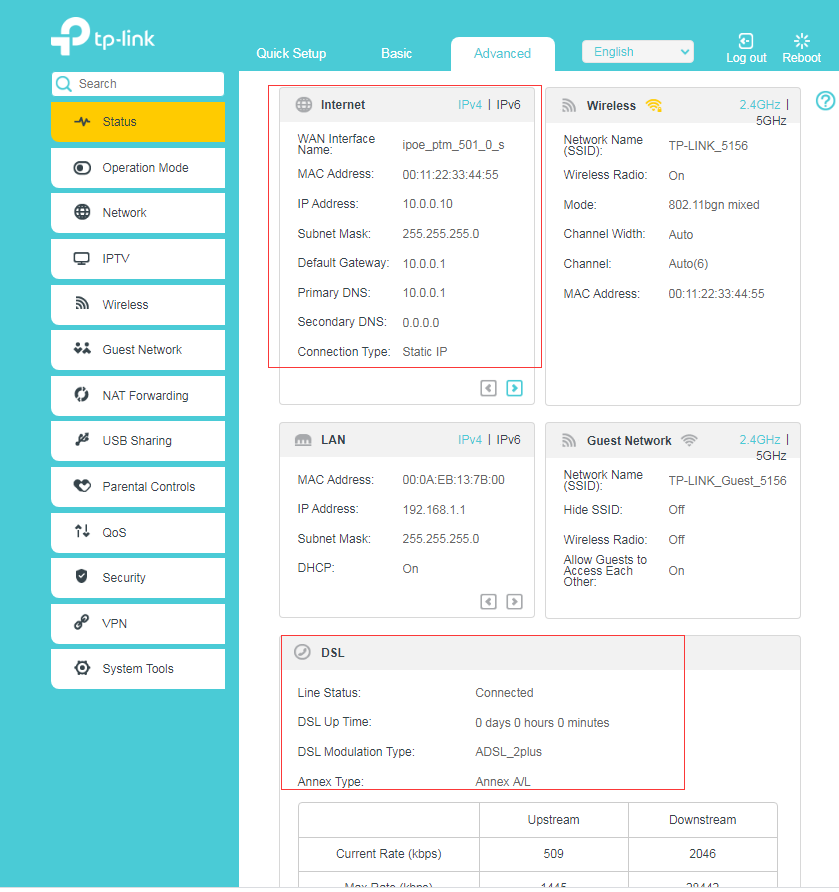
Task: Click the Internet IP address 10.0.0.10
Action: [x=428, y=204]
